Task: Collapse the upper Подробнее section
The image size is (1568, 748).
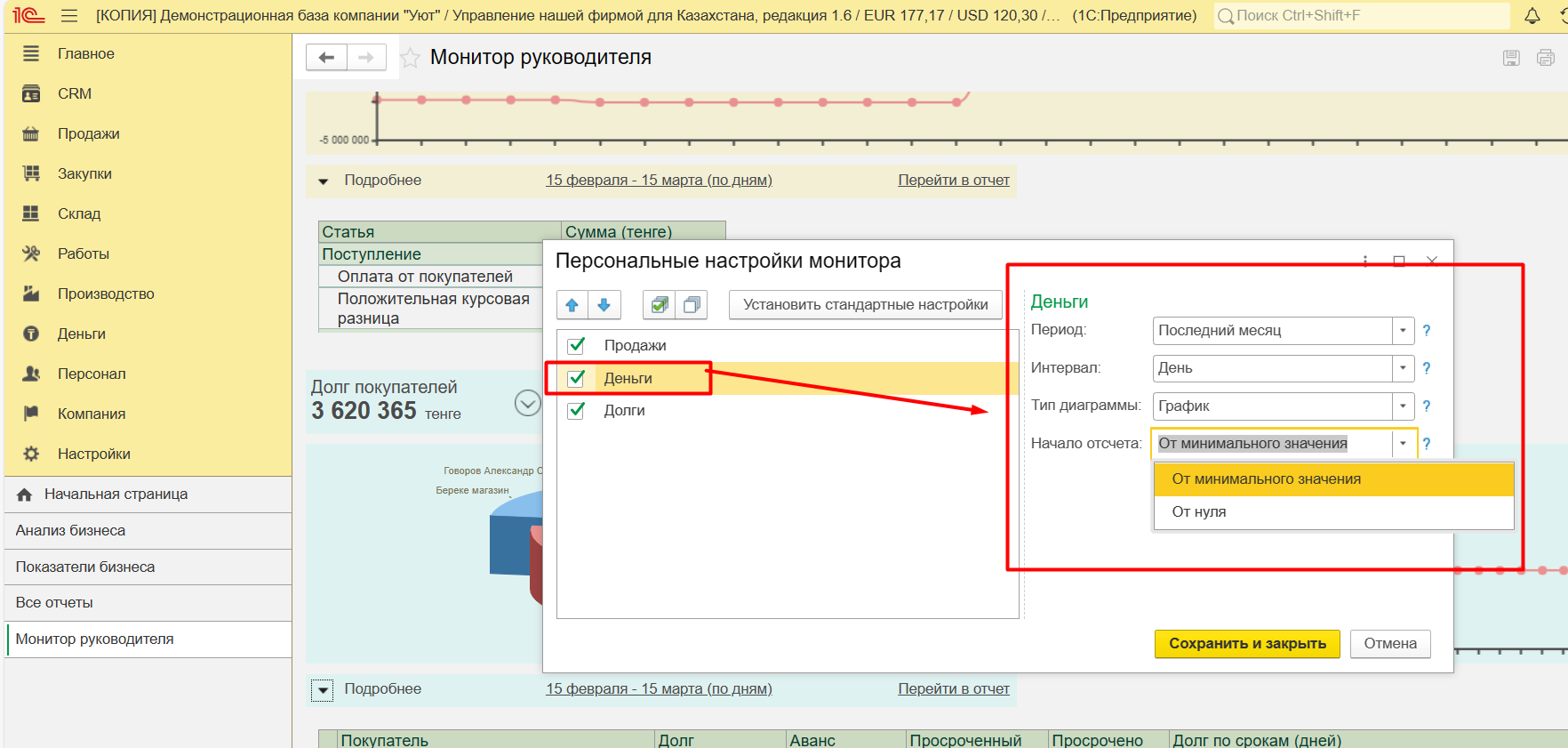Action: [324, 181]
